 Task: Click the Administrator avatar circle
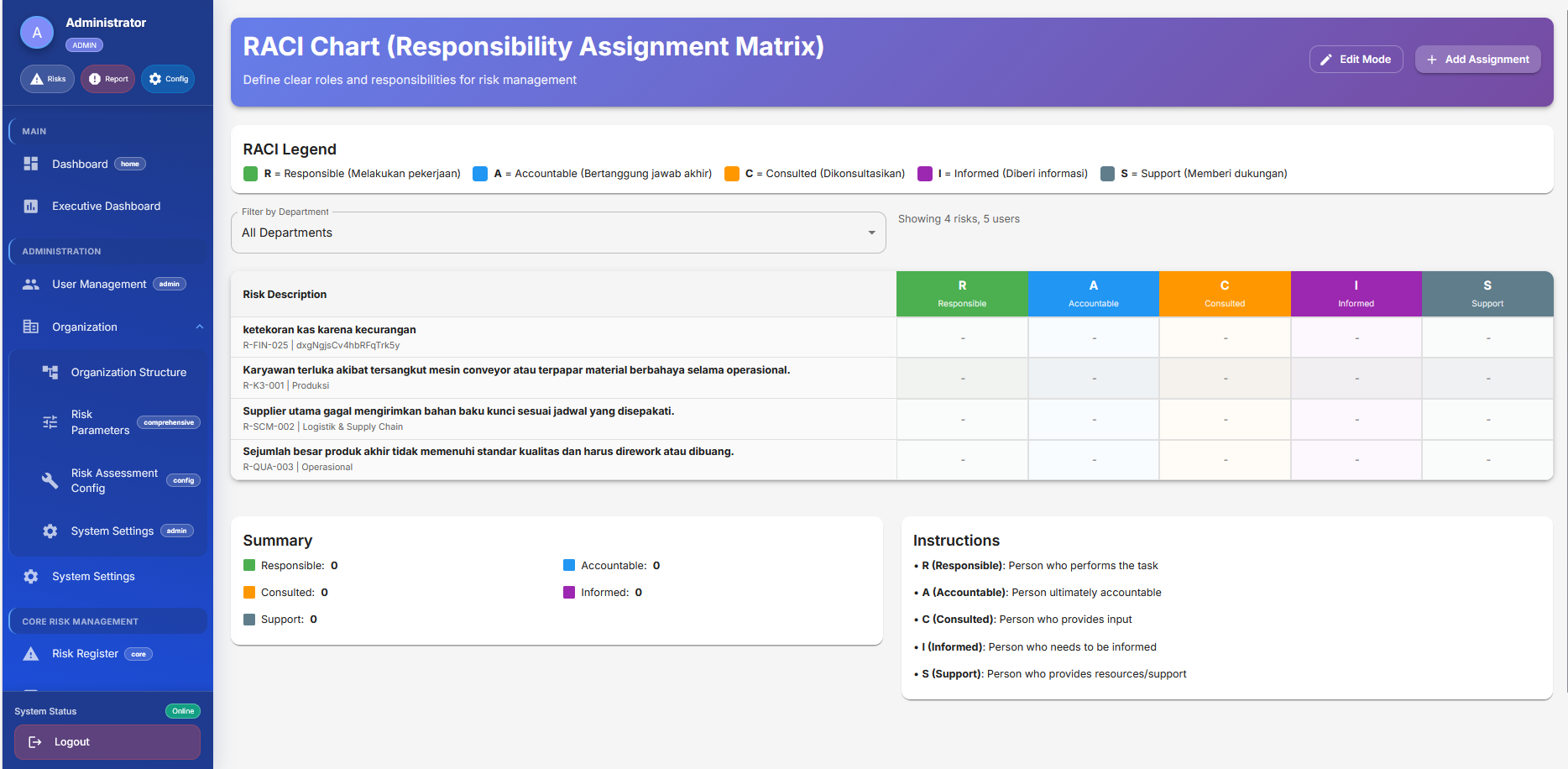coord(37,33)
